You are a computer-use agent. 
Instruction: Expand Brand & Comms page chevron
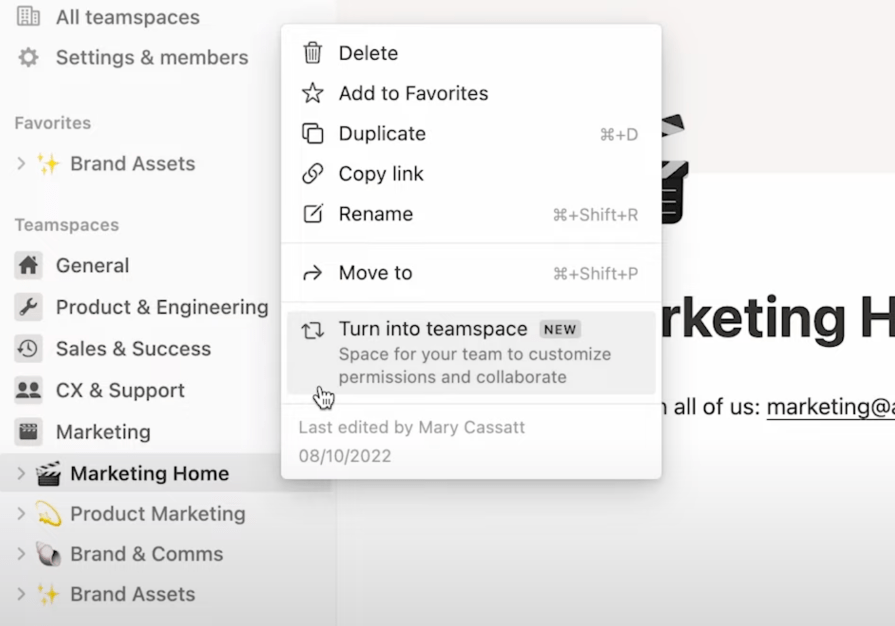(21, 554)
